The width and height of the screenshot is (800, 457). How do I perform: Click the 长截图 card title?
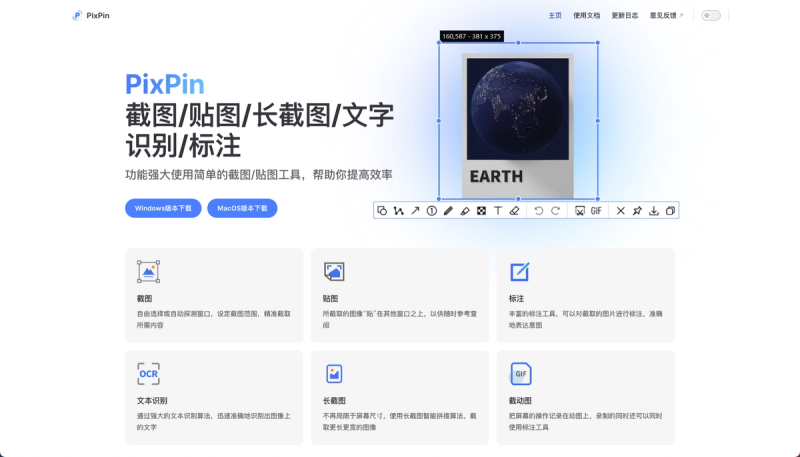[x=334, y=400]
